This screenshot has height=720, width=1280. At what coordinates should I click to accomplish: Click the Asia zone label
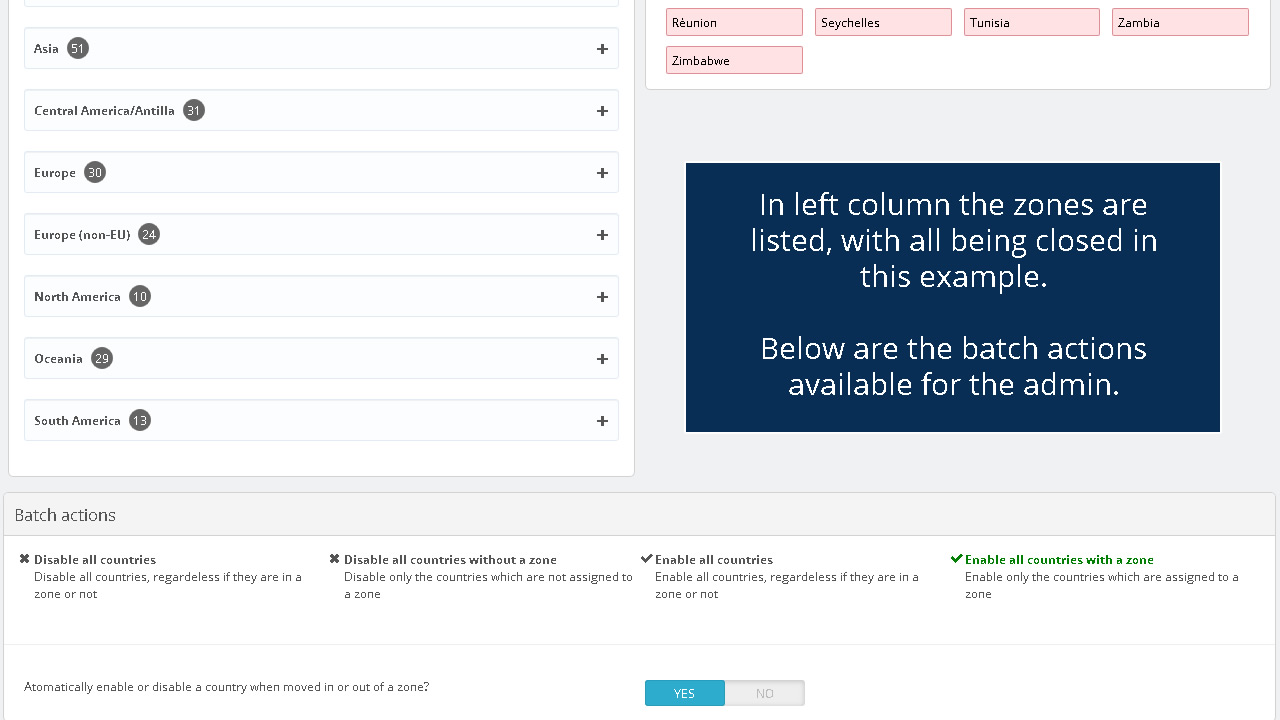point(46,49)
